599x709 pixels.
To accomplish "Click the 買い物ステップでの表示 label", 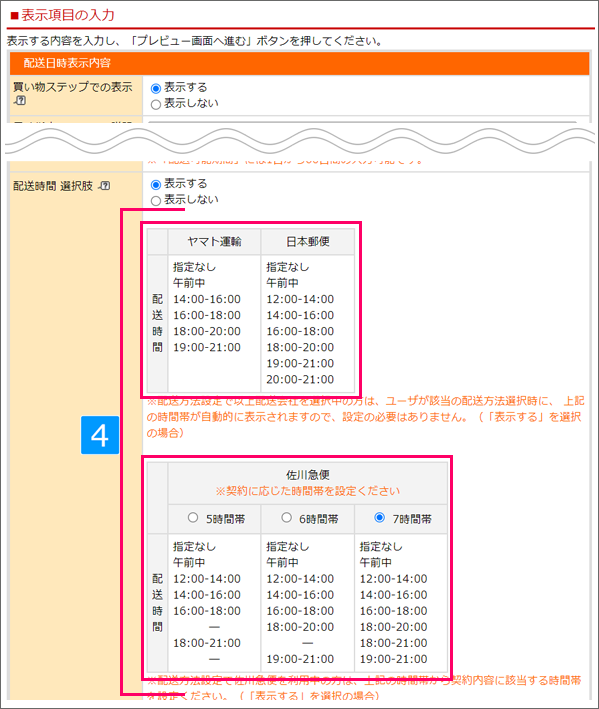I will (x=73, y=86).
